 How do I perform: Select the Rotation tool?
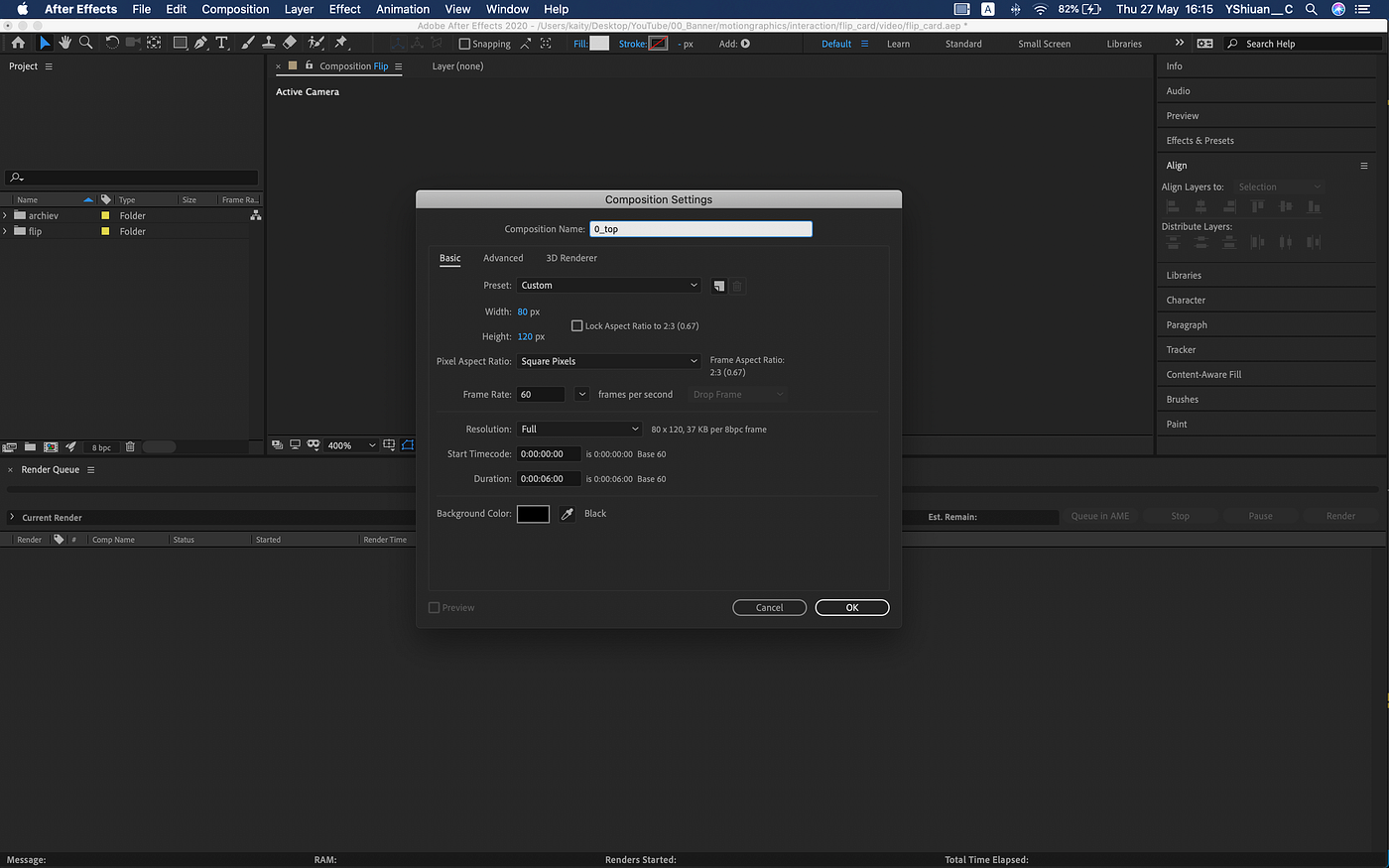(x=112, y=43)
